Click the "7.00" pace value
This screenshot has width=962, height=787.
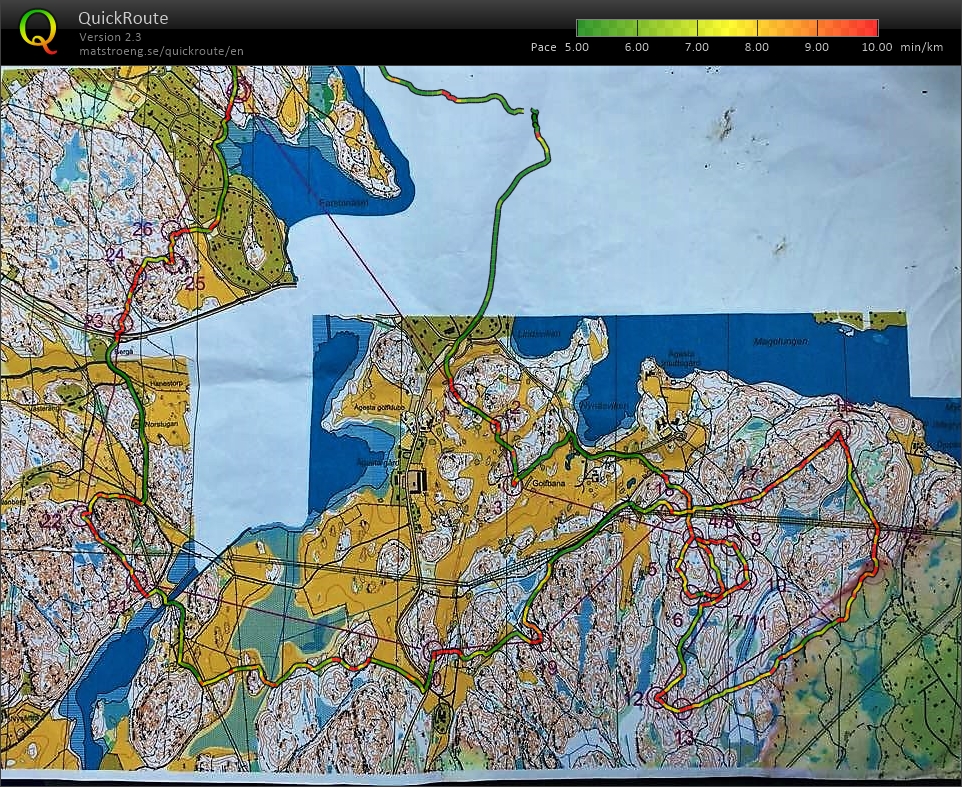(696, 47)
